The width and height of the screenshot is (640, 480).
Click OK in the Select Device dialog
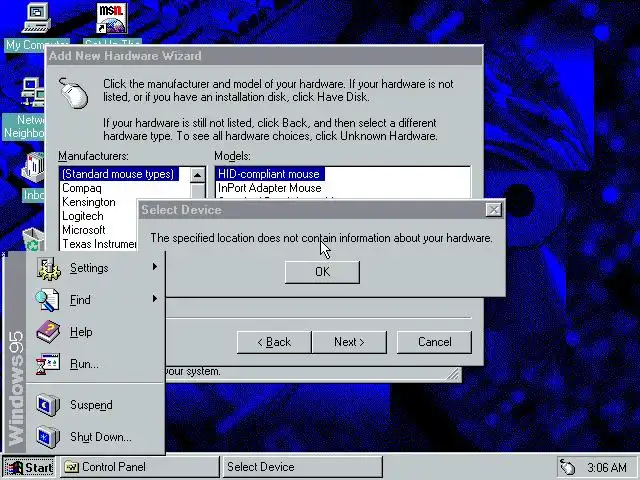pyautogui.click(x=322, y=272)
